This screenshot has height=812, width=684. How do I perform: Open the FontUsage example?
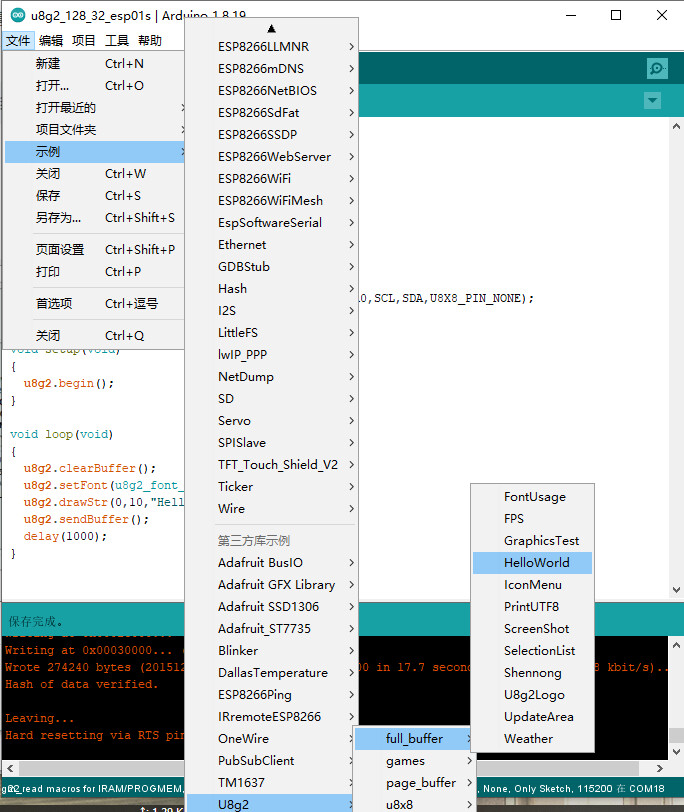532,497
